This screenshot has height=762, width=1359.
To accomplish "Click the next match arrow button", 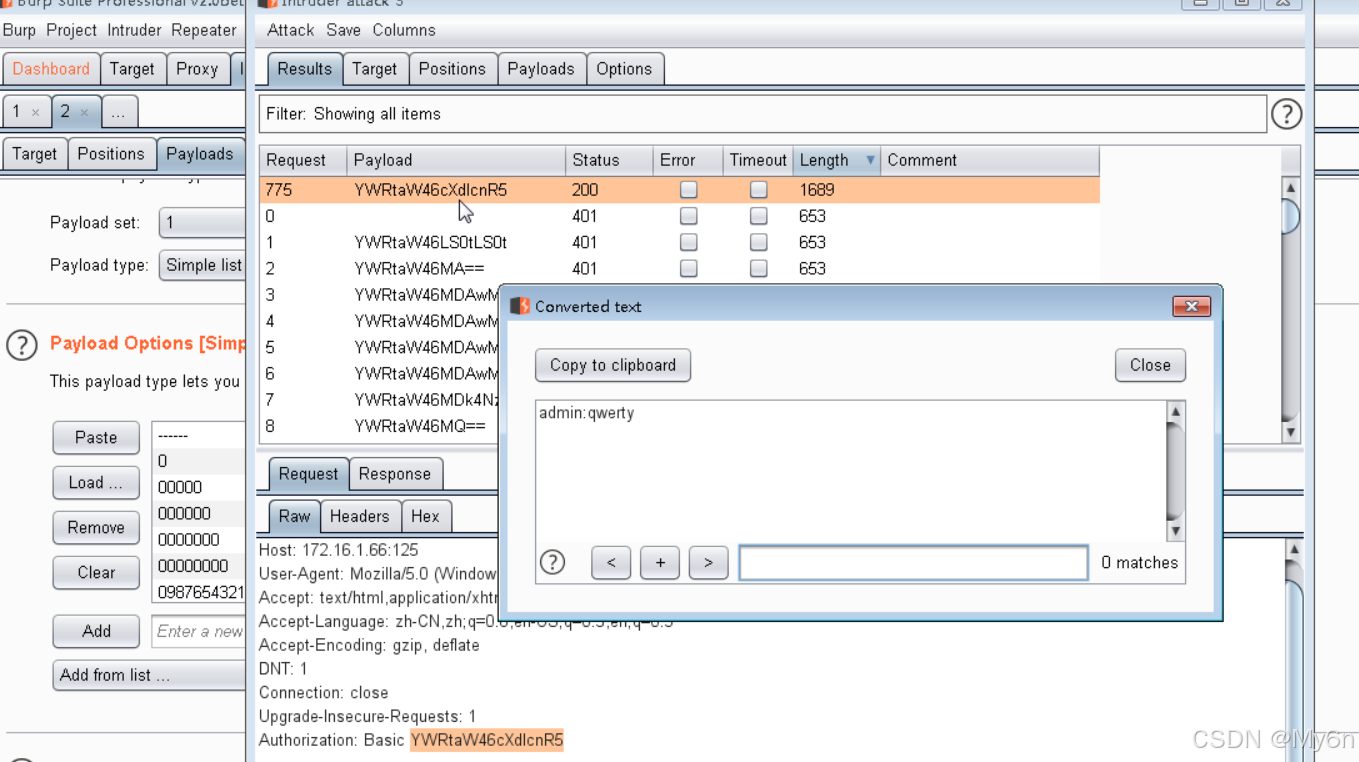I will click(x=708, y=562).
